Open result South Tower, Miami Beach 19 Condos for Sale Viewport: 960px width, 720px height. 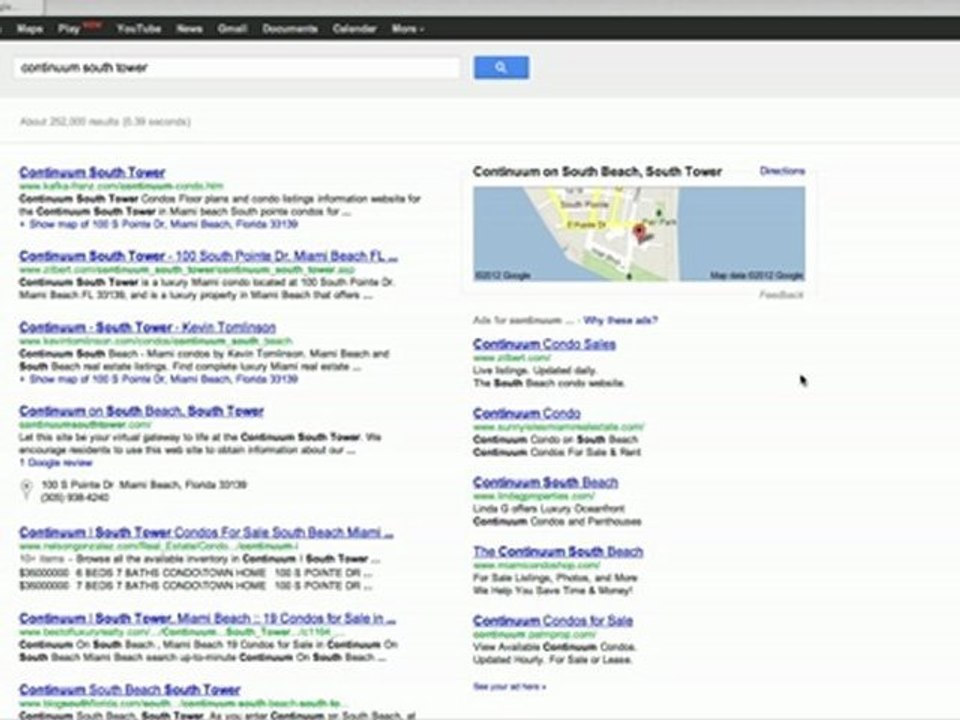(x=208, y=618)
